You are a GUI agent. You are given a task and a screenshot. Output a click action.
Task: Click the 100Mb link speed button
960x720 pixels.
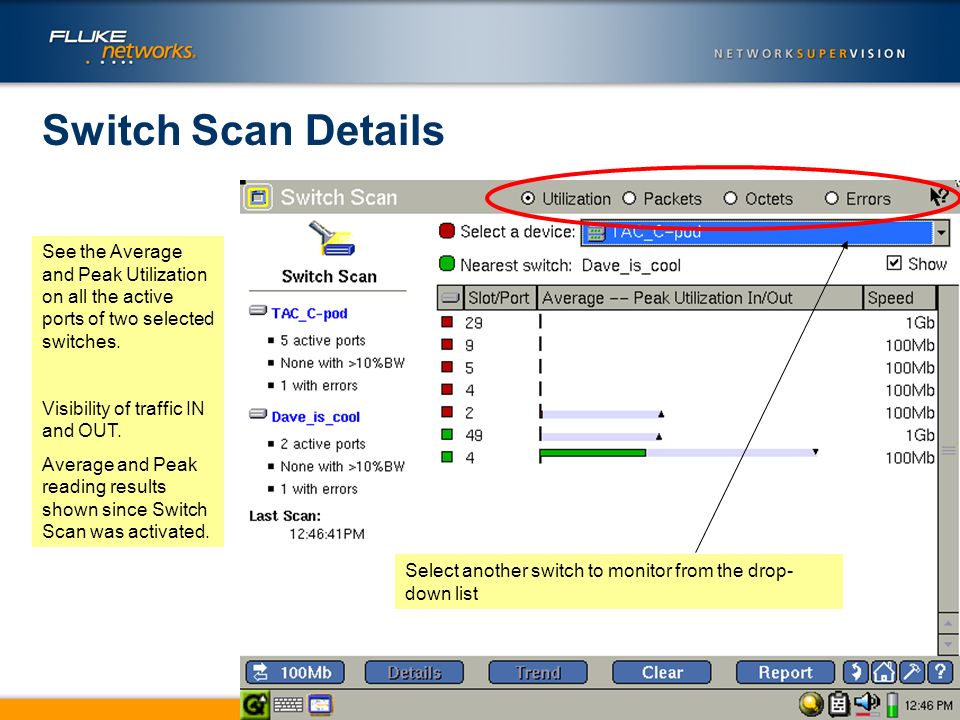pos(295,672)
